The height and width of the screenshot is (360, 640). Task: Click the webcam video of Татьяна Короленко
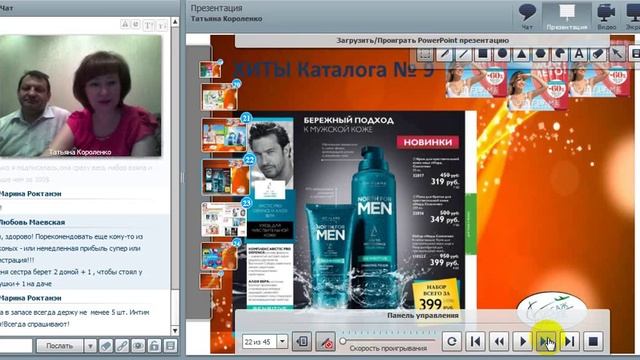pyautogui.click(x=80, y=96)
